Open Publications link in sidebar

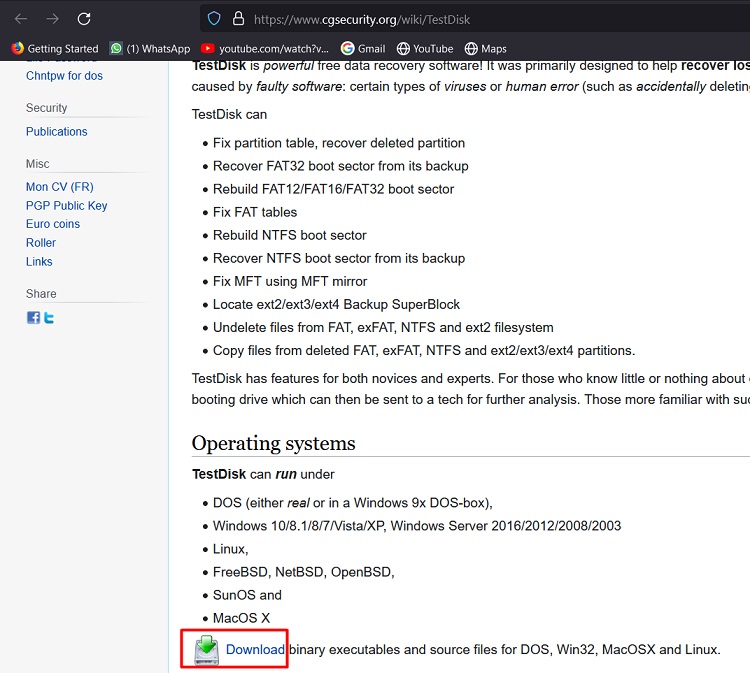pyautogui.click(x=57, y=132)
